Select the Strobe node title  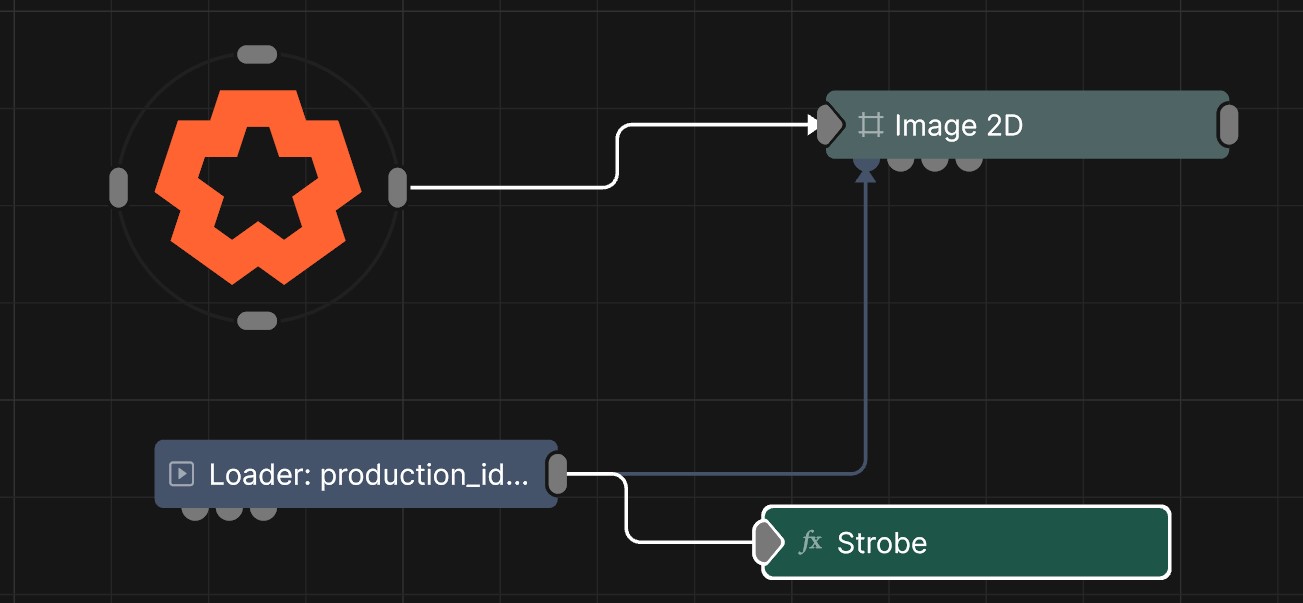pyautogui.click(x=882, y=543)
